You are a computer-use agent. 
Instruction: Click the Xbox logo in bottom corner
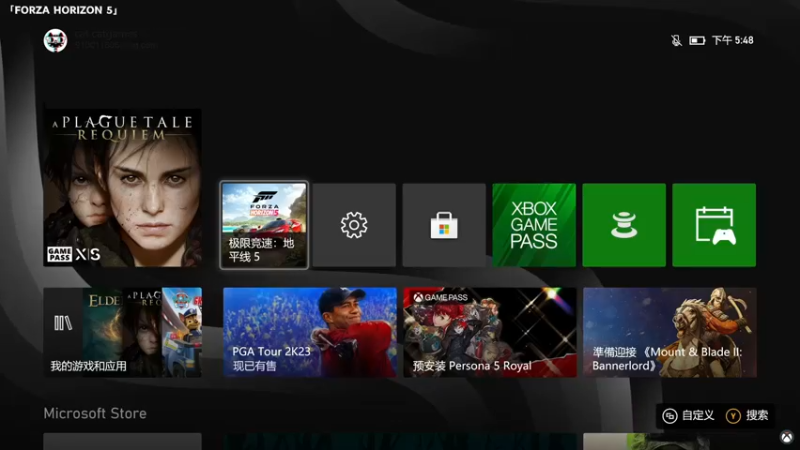point(787,437)
